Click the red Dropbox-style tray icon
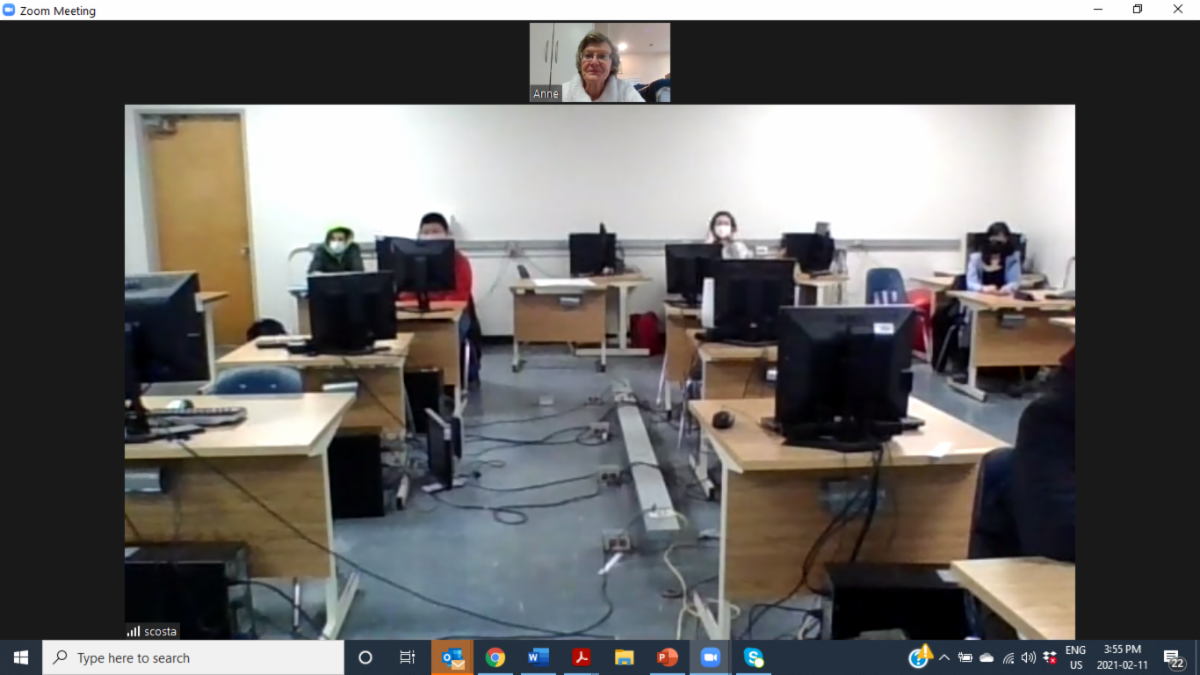The image size is (1200, 675). [1050, 657]
